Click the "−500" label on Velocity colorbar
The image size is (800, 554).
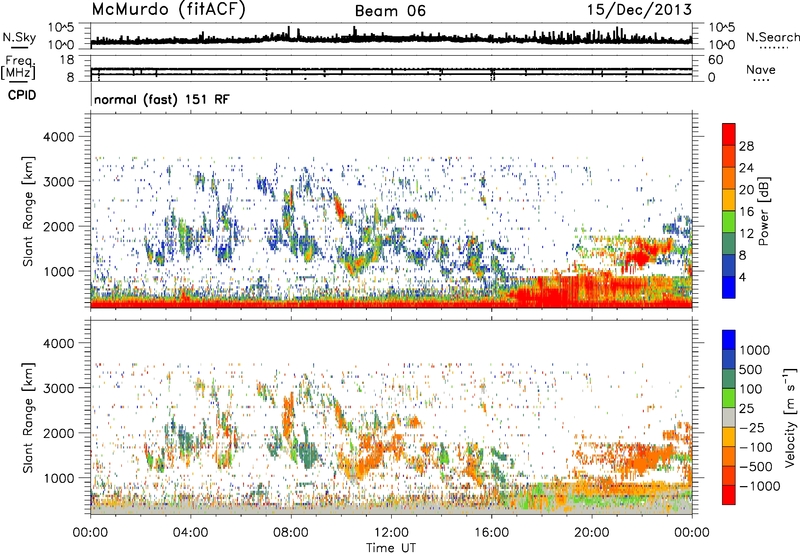tap(755, 466)
